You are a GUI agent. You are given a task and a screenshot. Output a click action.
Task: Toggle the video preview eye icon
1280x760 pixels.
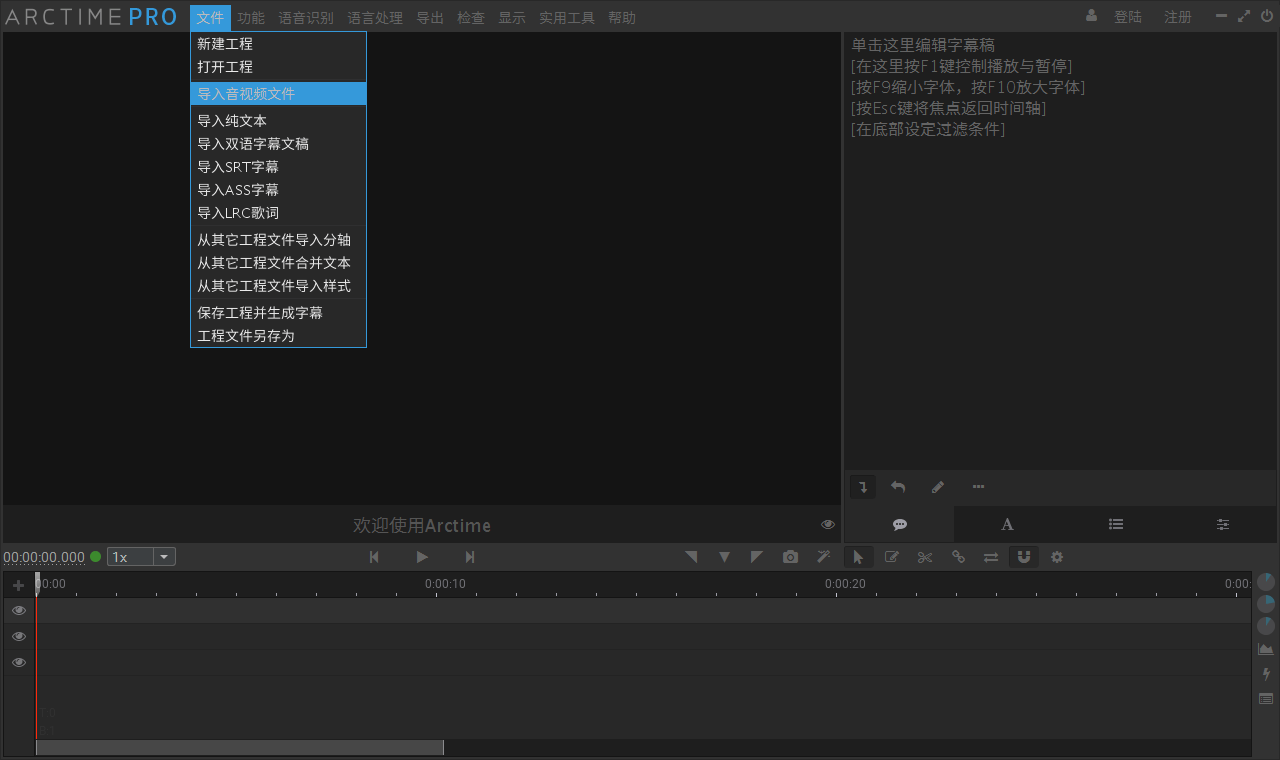(828, 524)
